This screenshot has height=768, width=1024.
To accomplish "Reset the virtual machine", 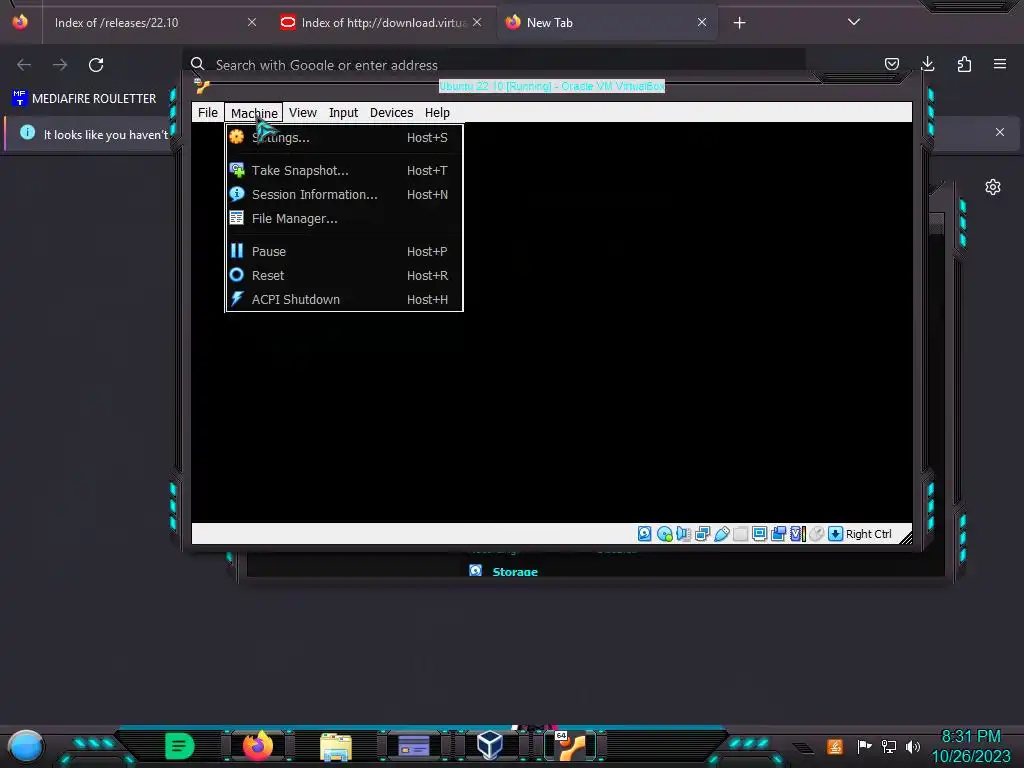I will [x=344, y=276].
